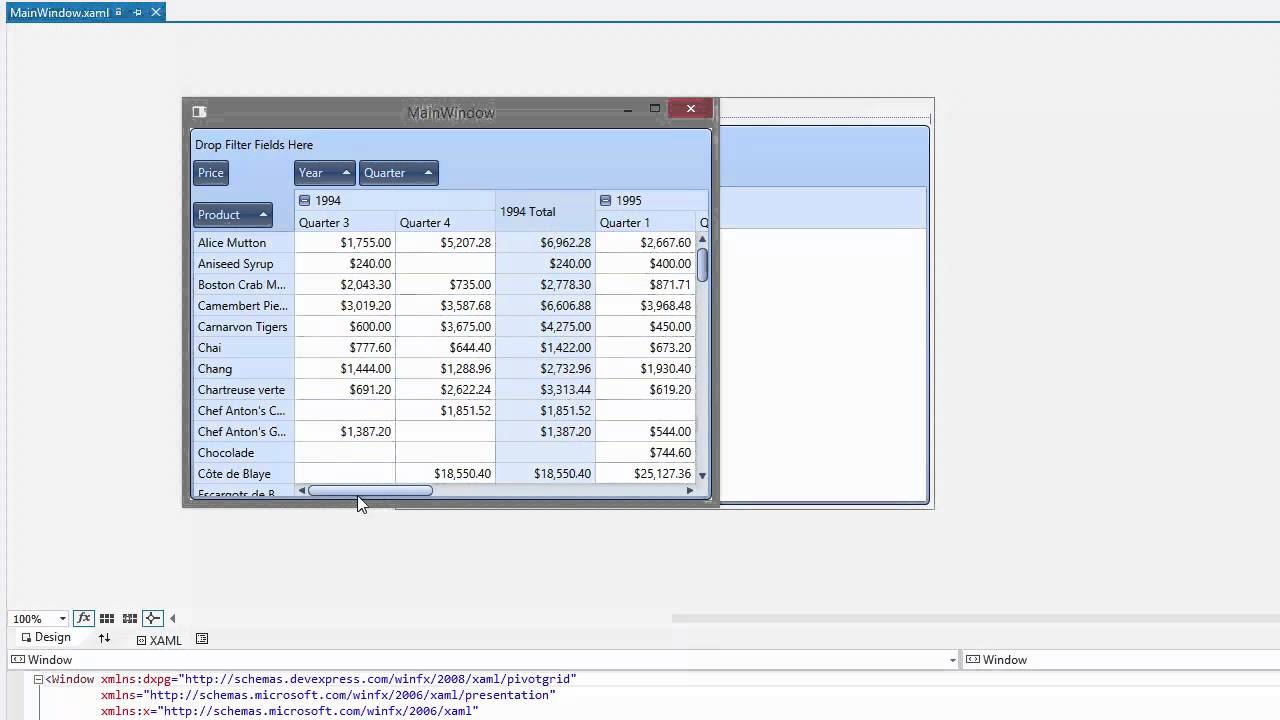Collapse the XAML Window element node
This screenshot has height=720, width=1280.
[38, 679]
